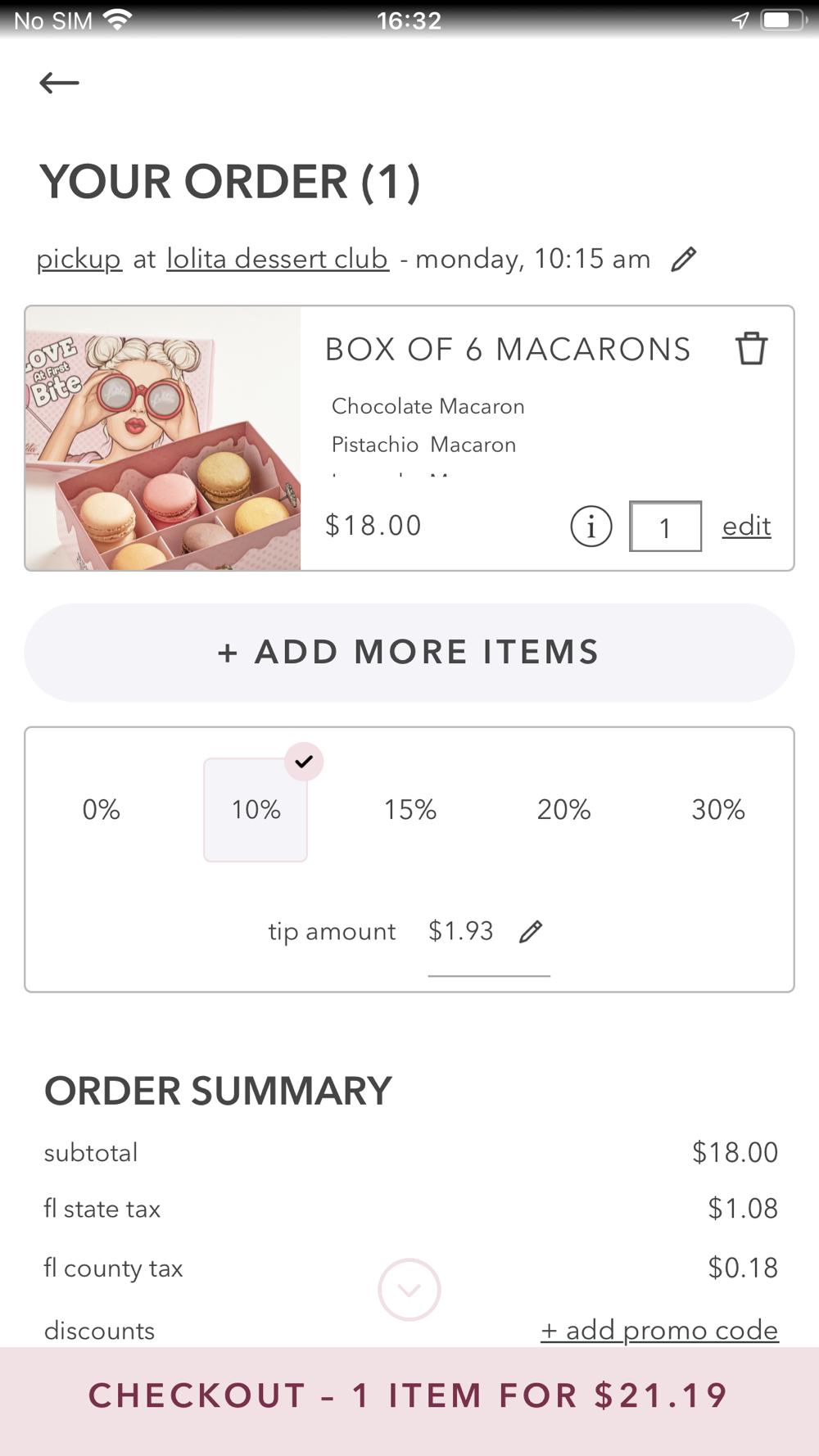819x1456 pixels.
Task: Select the 15% tip option
Action: point(409,810)
